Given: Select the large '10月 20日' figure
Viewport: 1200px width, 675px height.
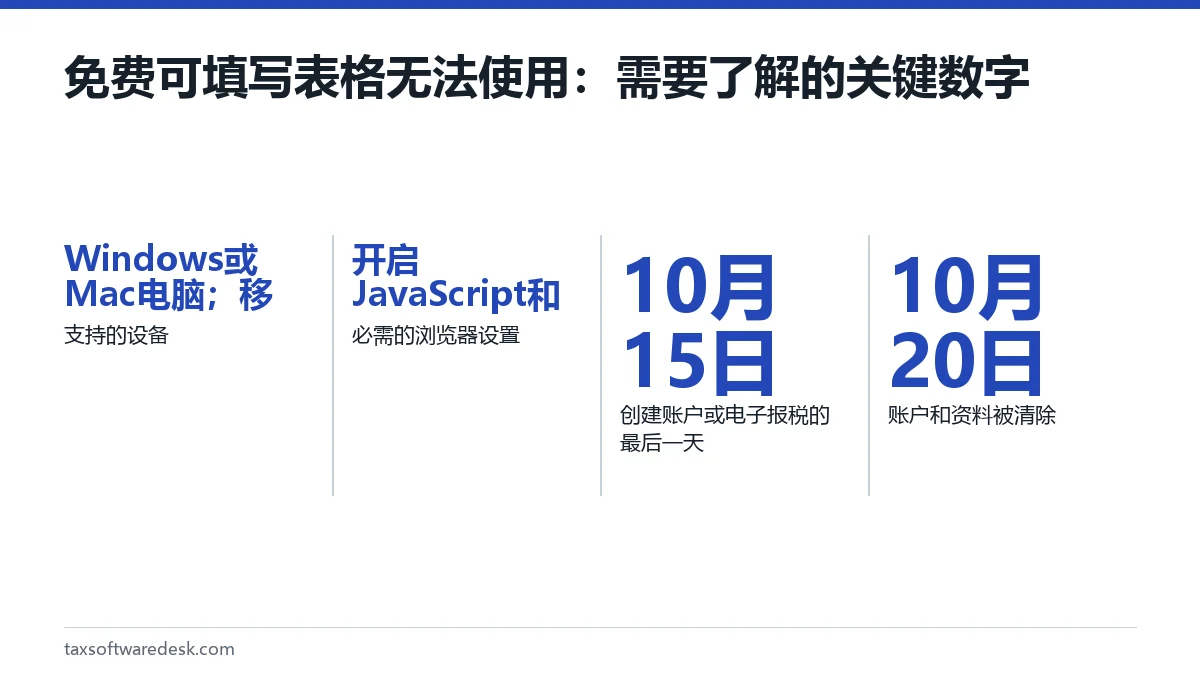Looking at the screenshot, I should [x=966, y=324].
